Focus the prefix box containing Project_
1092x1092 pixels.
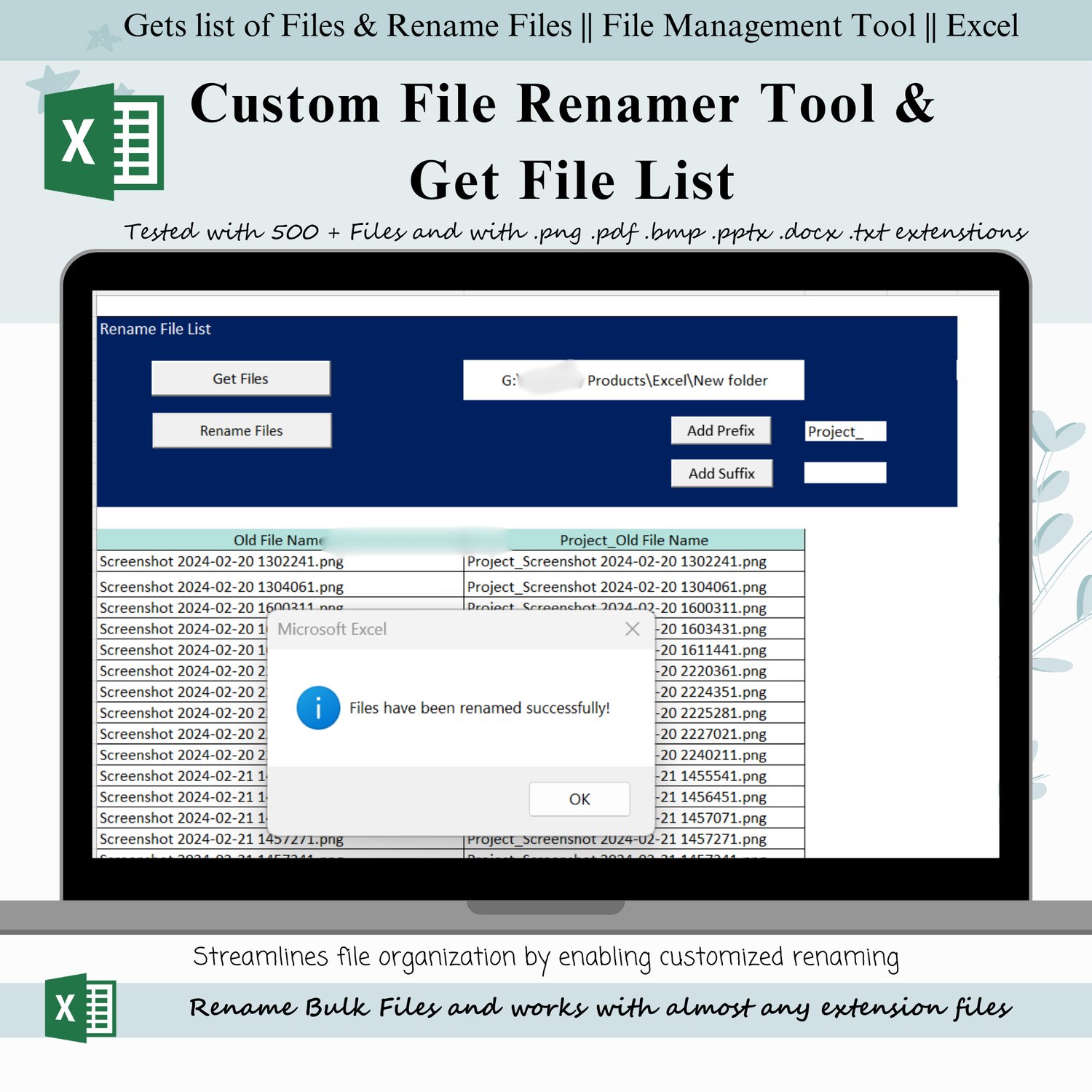(845, 432)
